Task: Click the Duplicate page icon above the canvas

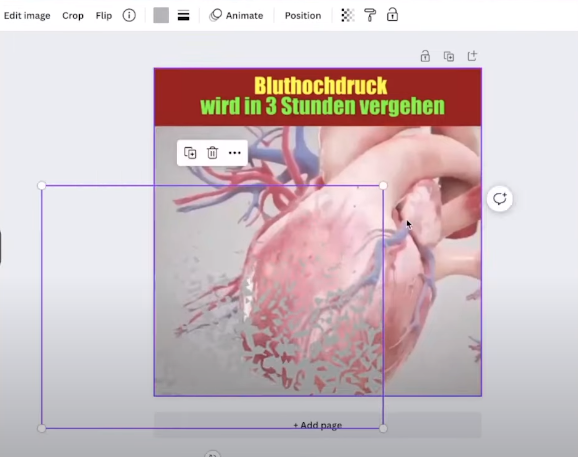Action: (449, 56)
